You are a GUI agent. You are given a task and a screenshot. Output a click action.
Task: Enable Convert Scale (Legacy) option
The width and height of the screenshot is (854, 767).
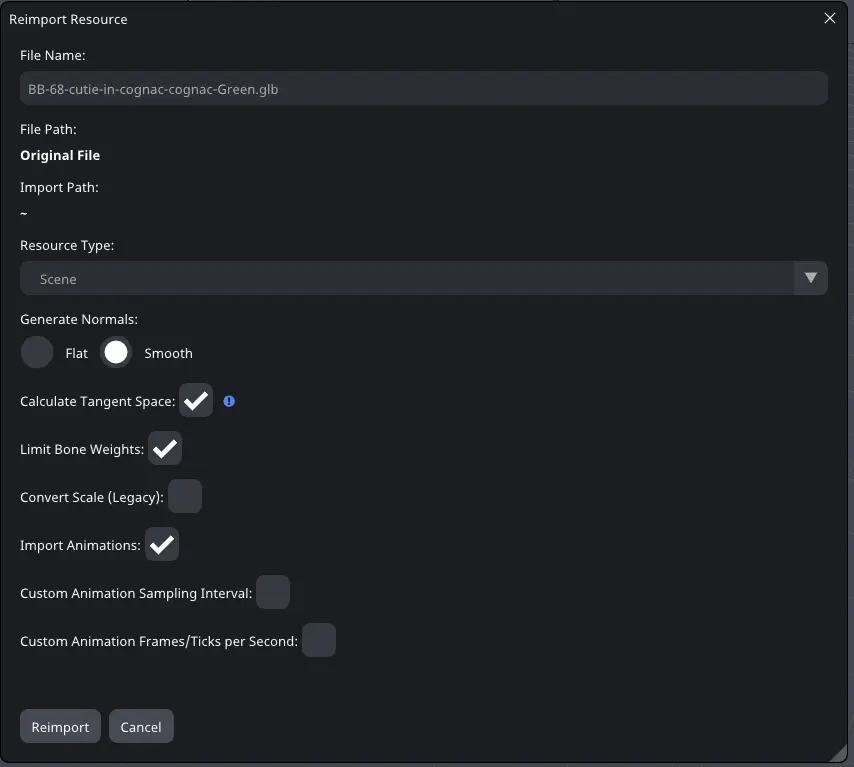click(185, 496)
